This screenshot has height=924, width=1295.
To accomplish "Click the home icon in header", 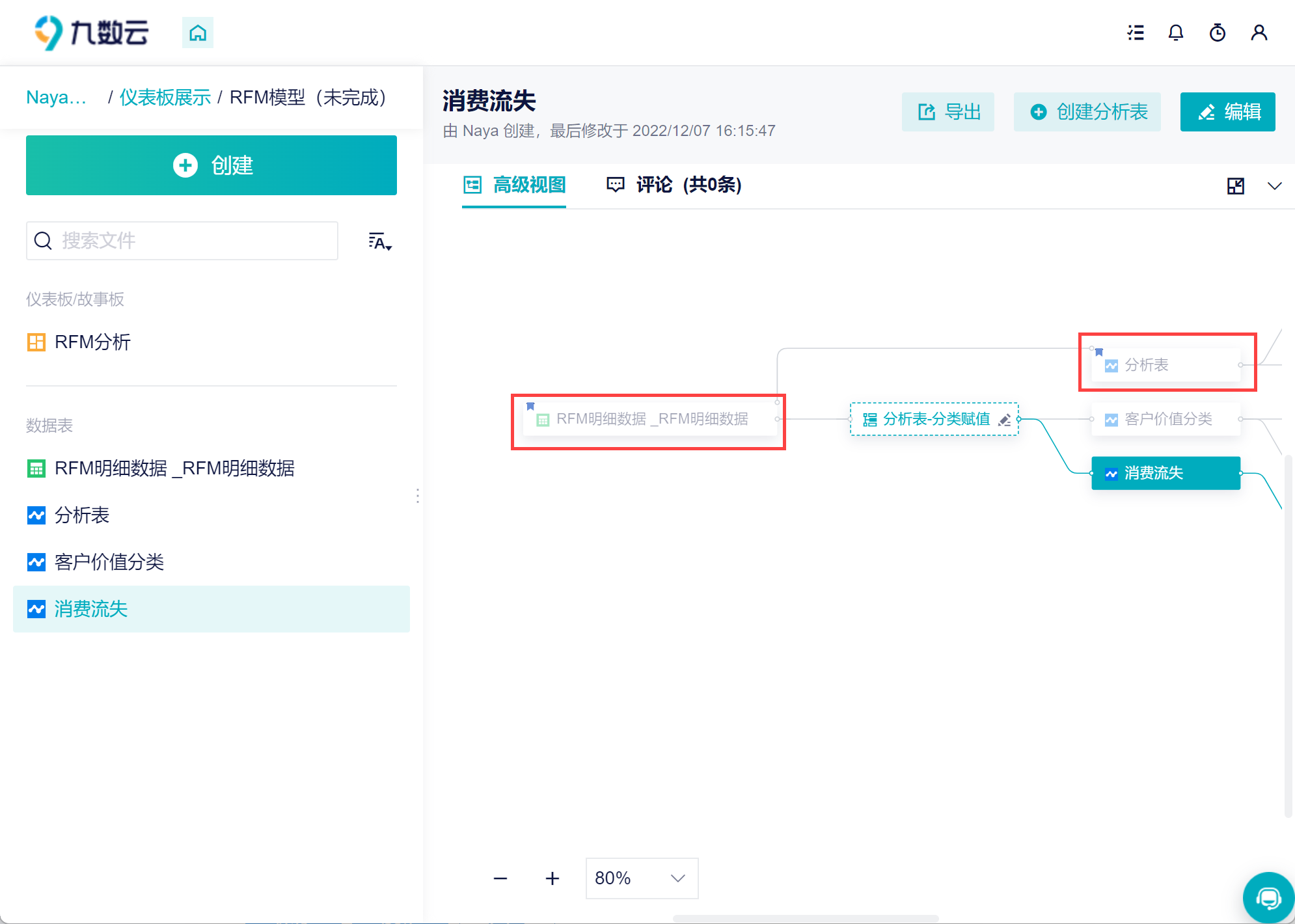I will (198, 33).
